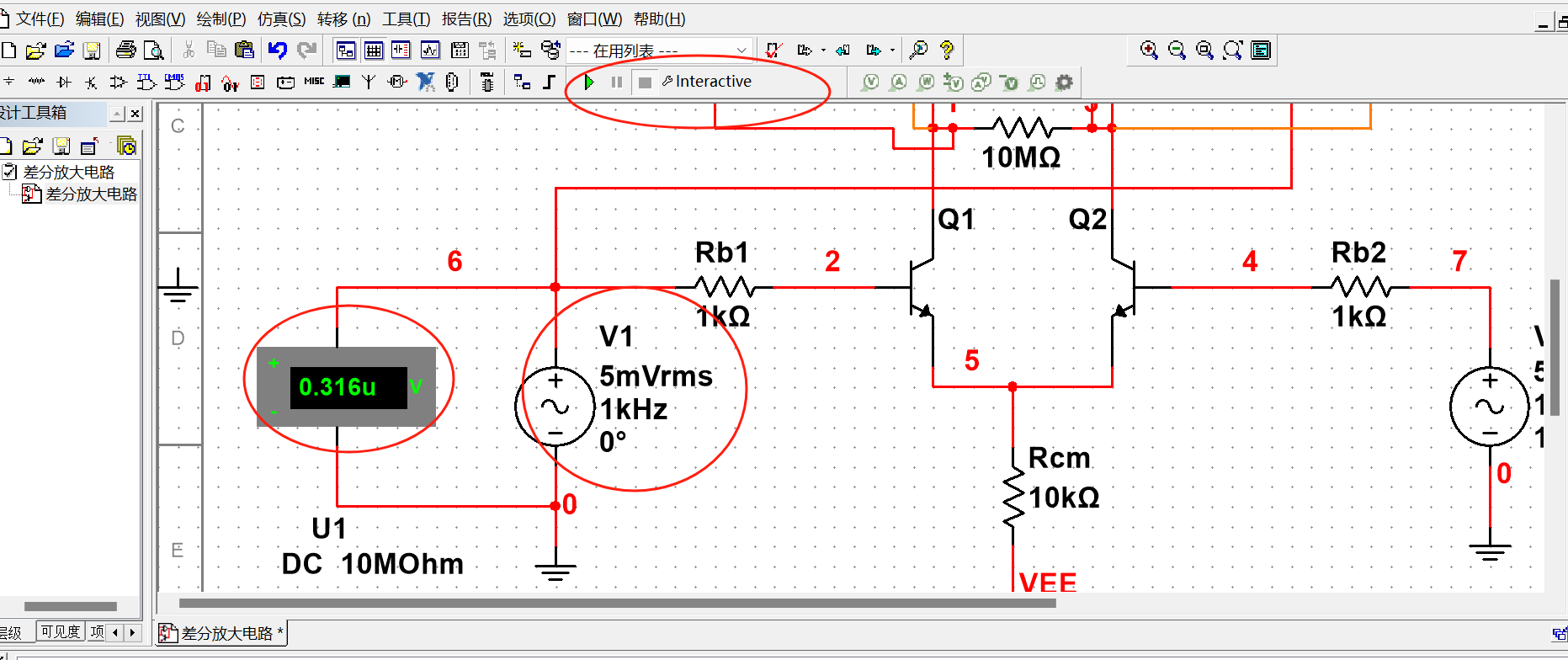Screen dimensions: 1568x660
Task: Place a transistor from component toolbar
Action: 91,82
